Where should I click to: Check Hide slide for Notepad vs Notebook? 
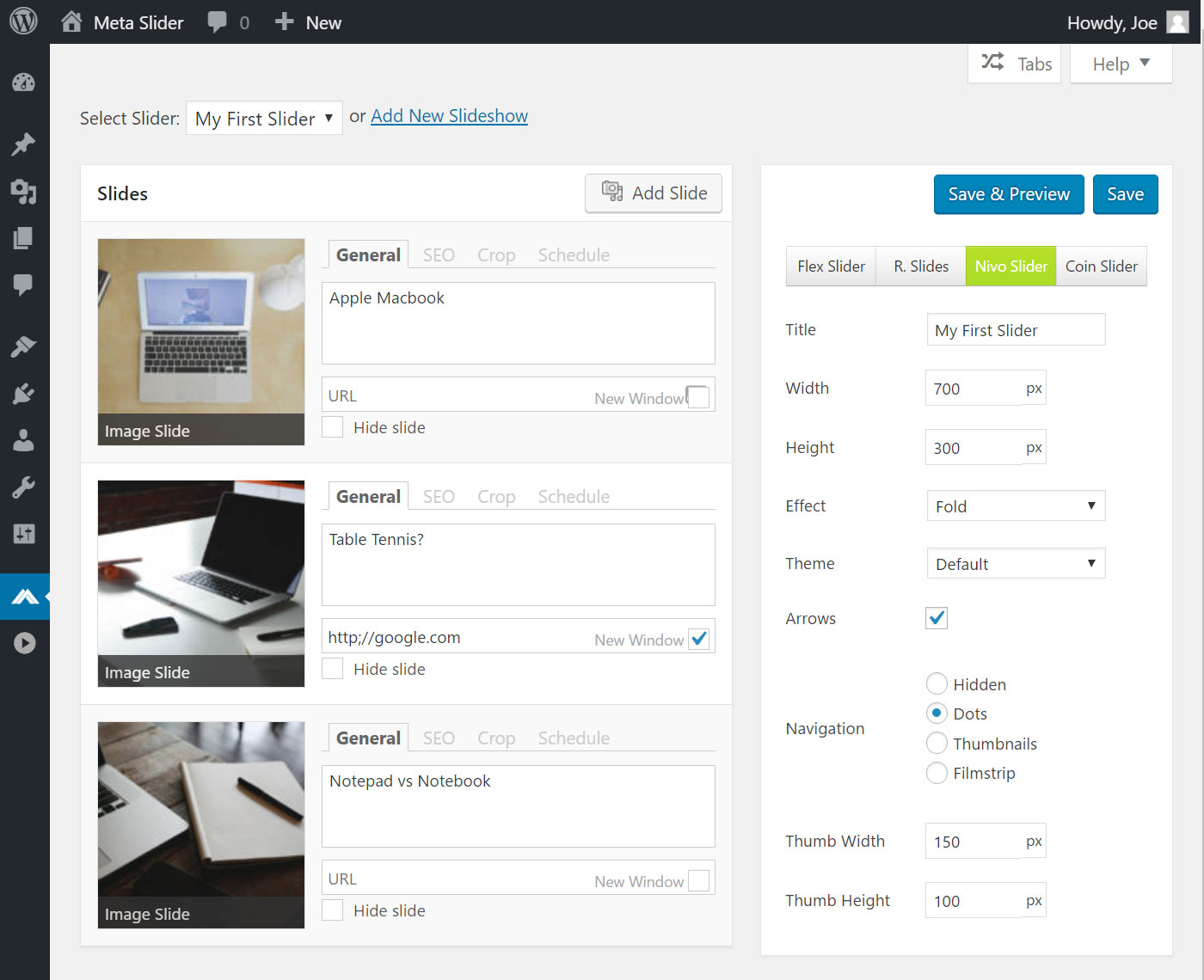click(333, 910)
